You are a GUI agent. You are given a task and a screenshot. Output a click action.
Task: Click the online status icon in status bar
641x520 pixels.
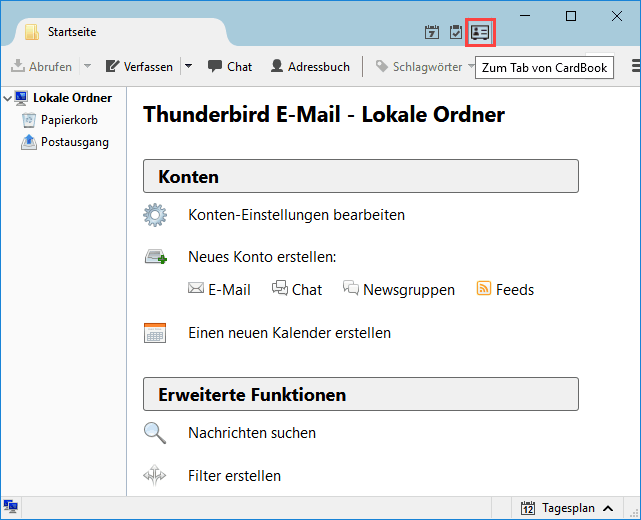click(x=11, y=507)
